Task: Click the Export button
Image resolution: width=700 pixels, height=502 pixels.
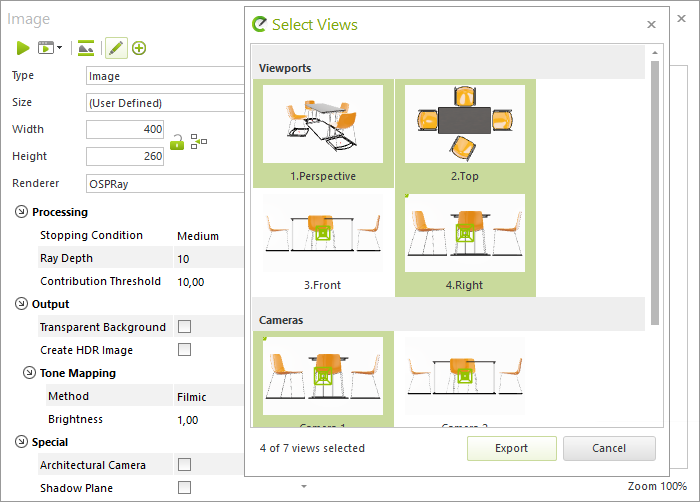Action: [512, 448]
